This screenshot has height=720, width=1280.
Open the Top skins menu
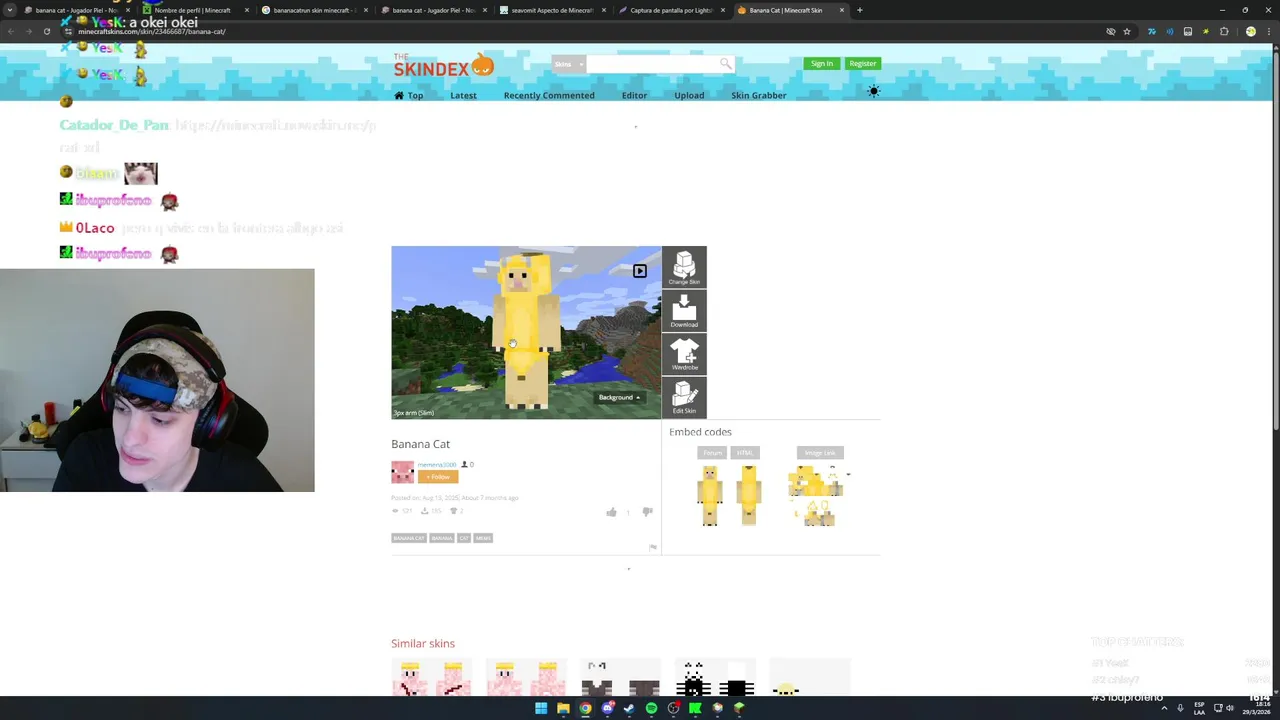pos(415,95)
